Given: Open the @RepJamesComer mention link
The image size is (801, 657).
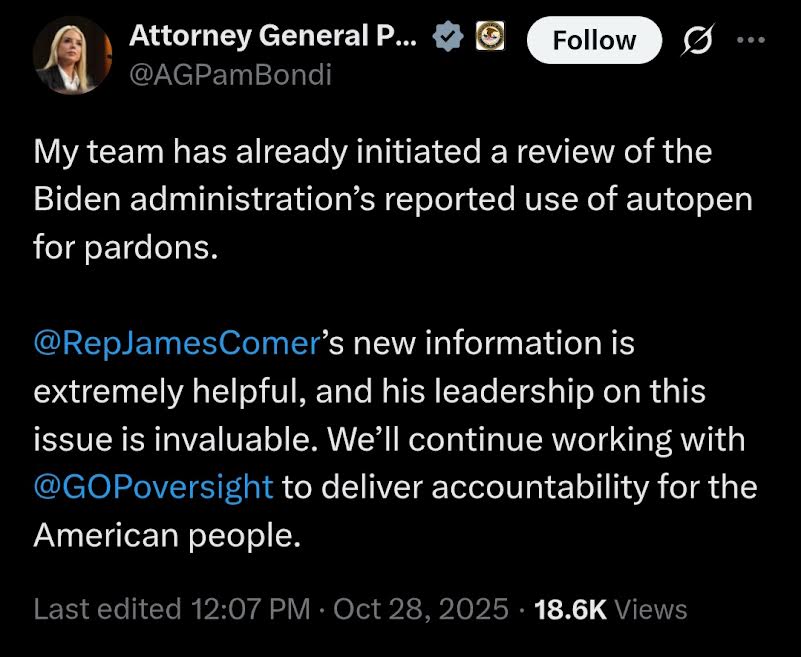Looking at the screenshot, I should (175, 343).
